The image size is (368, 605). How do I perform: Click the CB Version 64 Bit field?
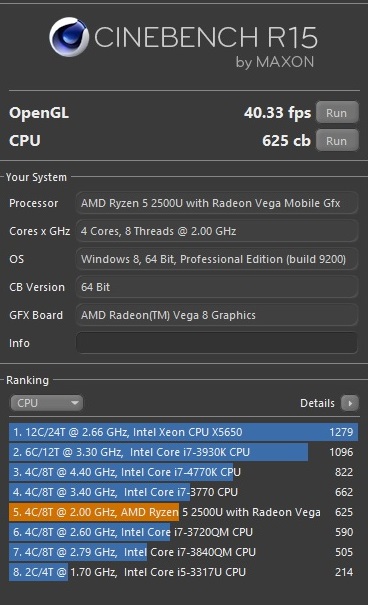(217, 287)
